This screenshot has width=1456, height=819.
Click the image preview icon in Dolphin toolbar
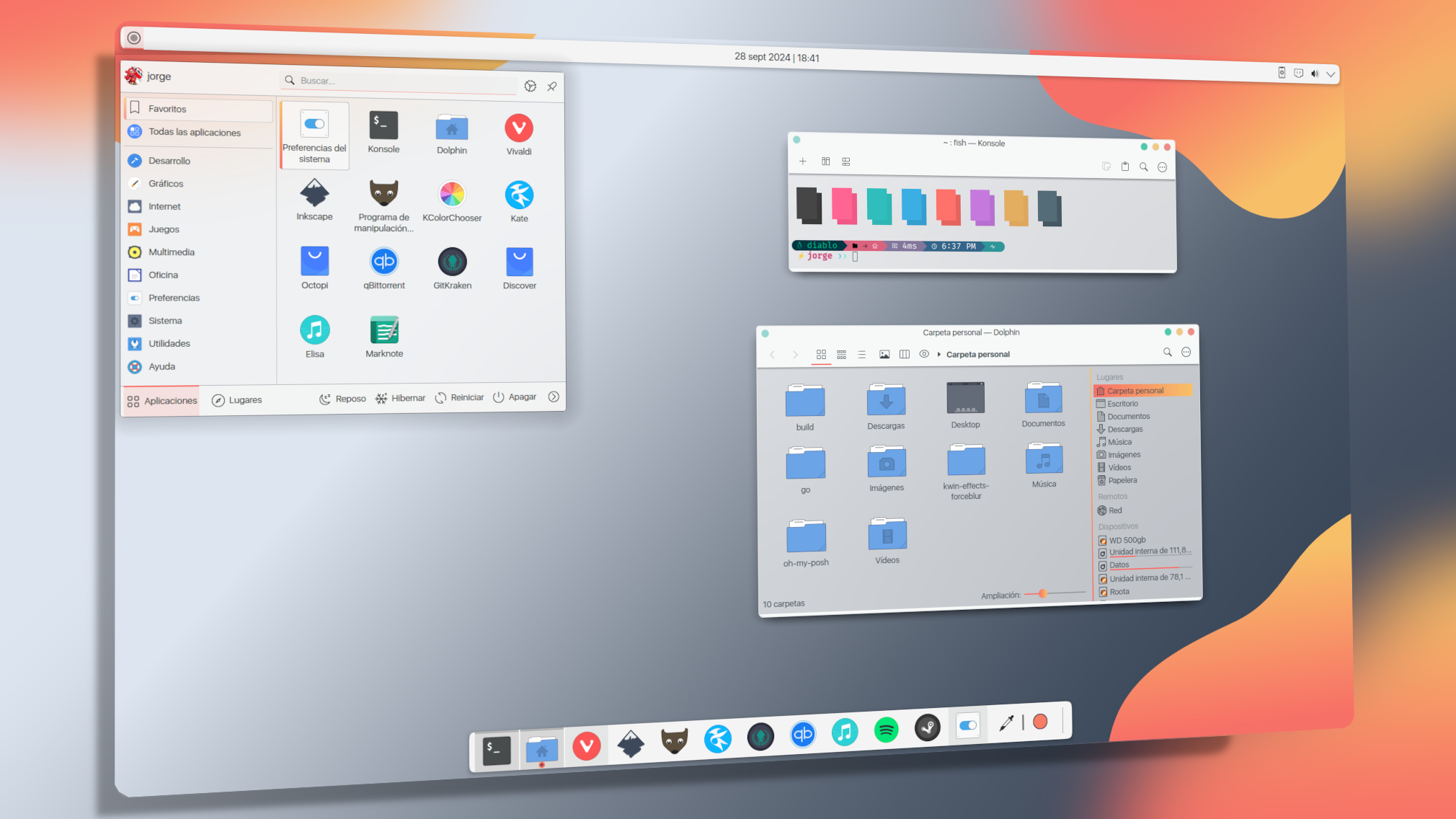(x=884, y=354)
